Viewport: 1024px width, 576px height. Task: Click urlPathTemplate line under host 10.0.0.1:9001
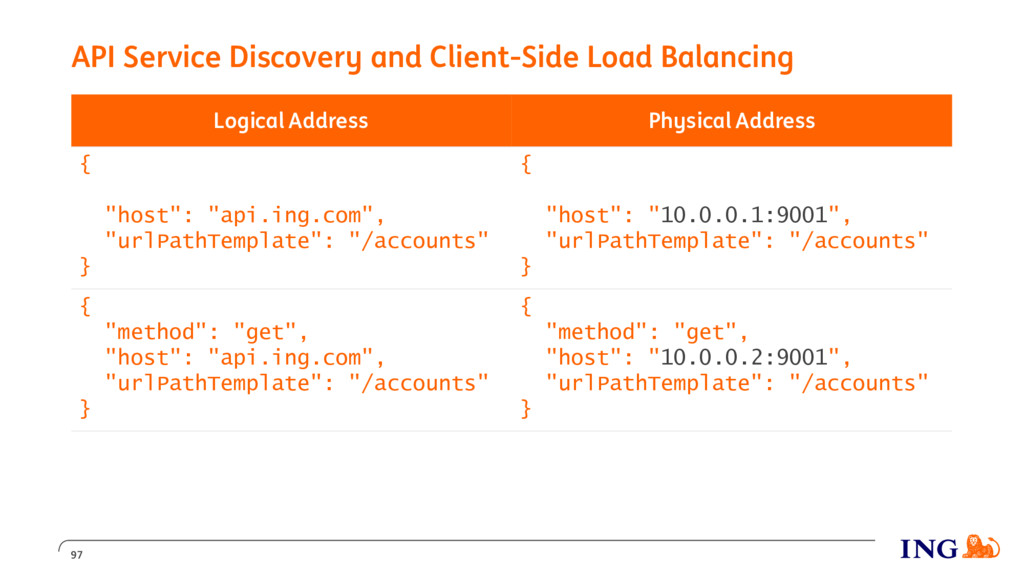pos(737,240)
